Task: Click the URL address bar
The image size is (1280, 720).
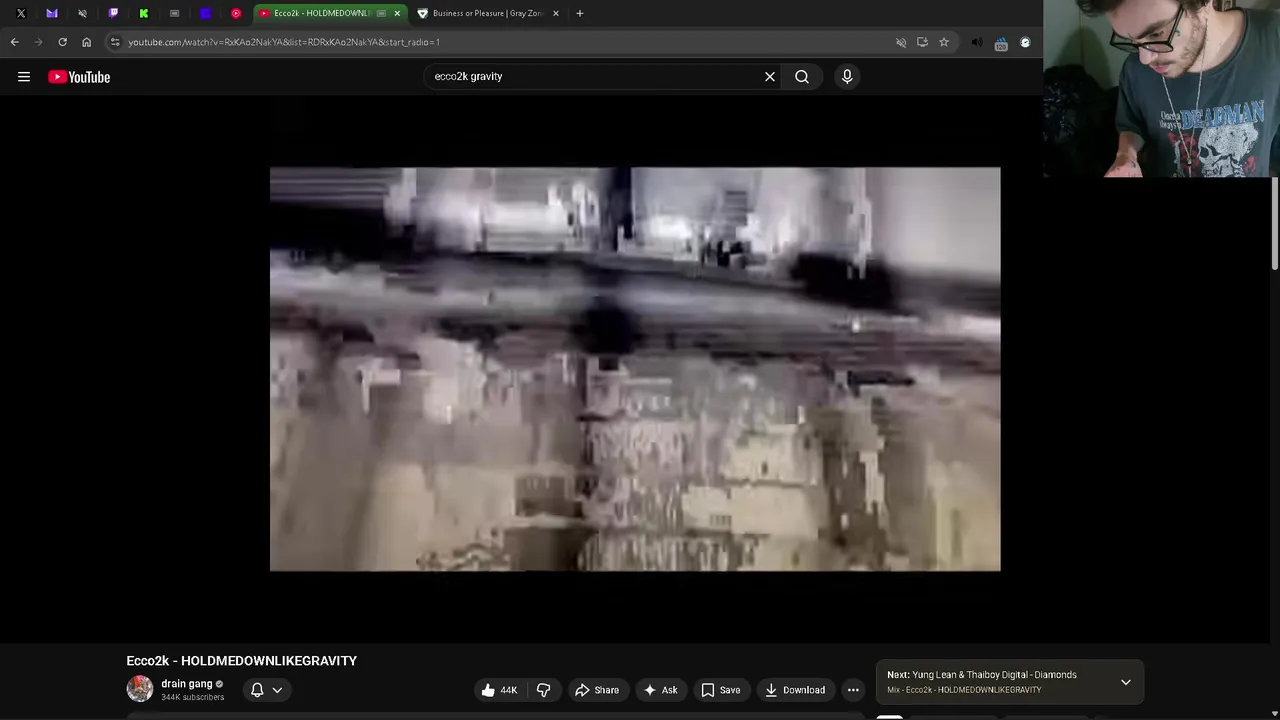Action: [x=500, y=42]
